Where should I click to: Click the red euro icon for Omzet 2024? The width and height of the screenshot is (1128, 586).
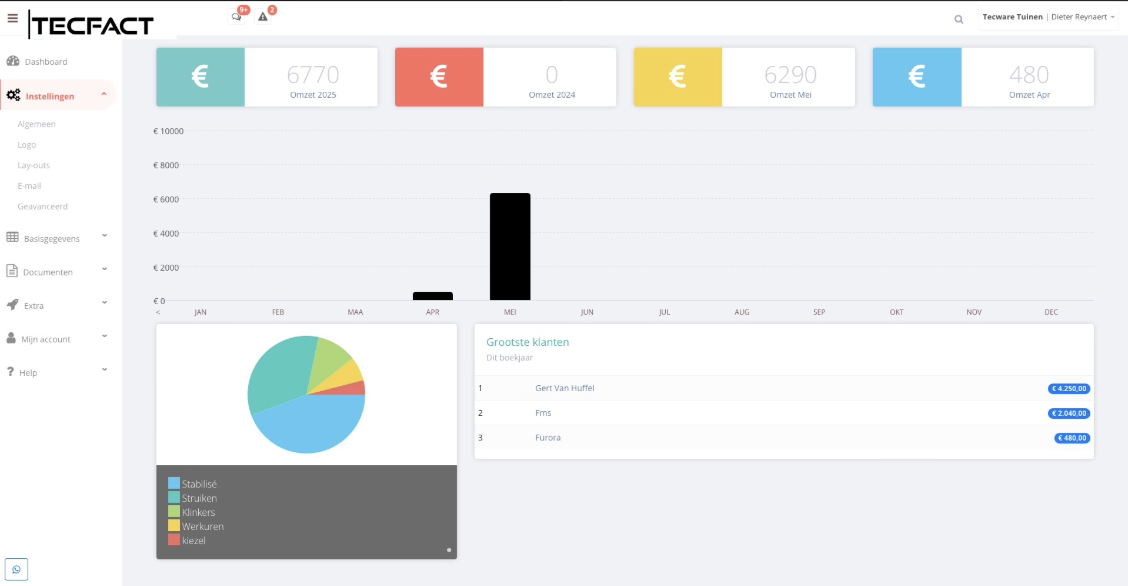[x=439, y=77]
